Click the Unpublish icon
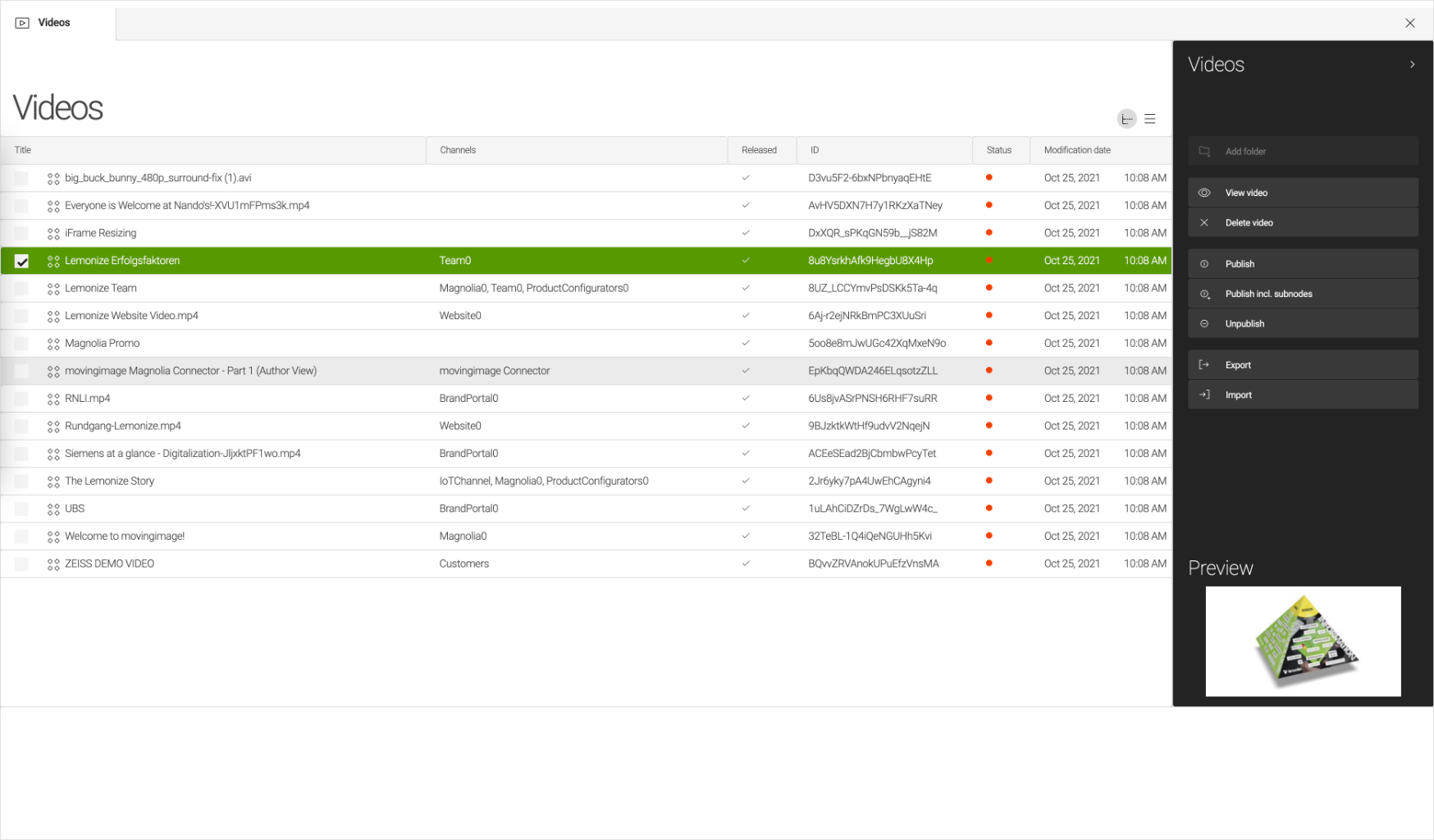 click(x=1204, y=324)
